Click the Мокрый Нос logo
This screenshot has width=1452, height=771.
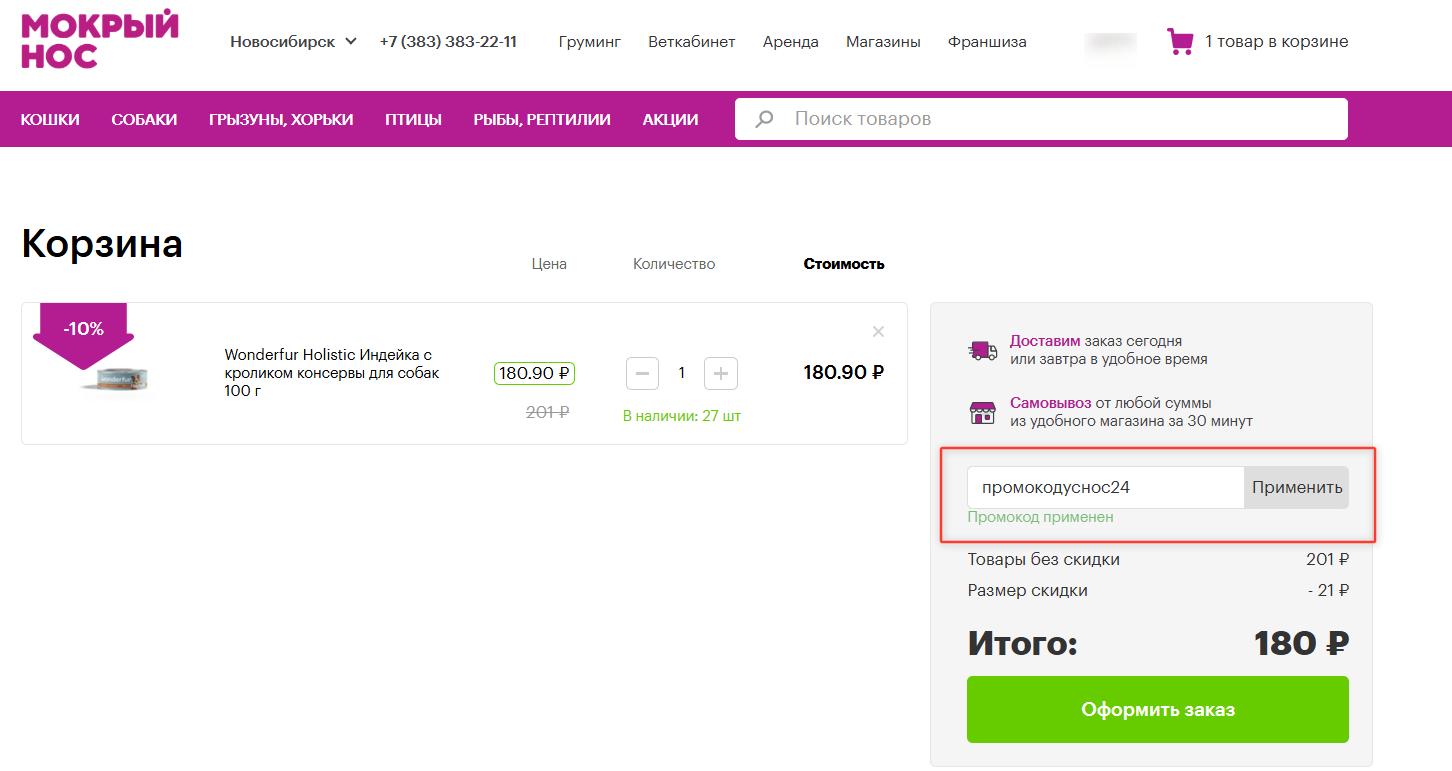(99, 40)
